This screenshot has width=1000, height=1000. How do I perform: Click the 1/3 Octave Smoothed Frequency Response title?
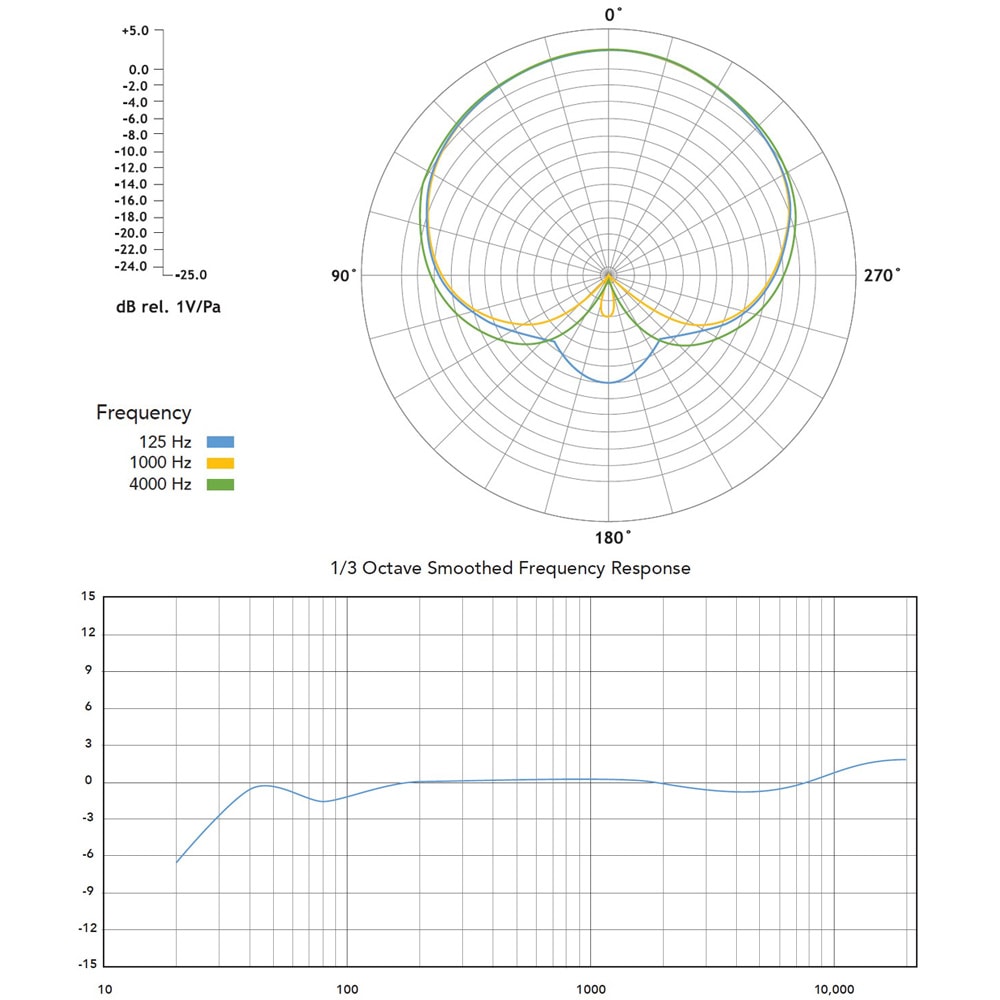(x=510, y=568)
